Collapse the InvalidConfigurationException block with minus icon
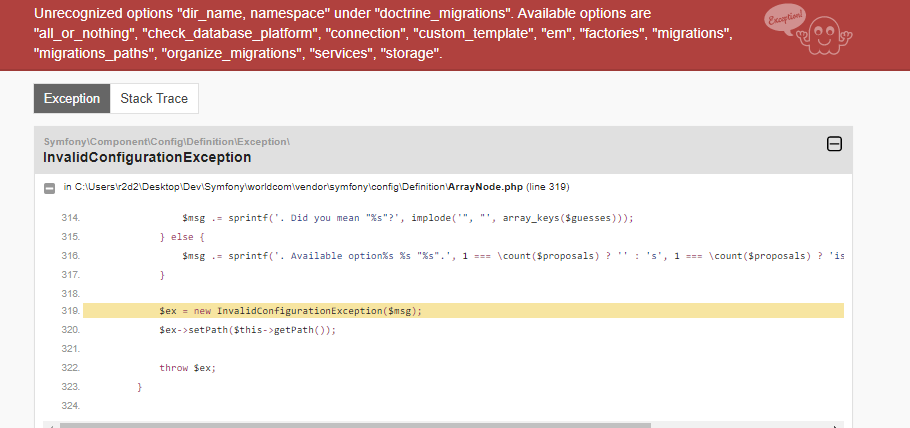Viewport: 910px width, 428px height. click(x=834, y=143)
